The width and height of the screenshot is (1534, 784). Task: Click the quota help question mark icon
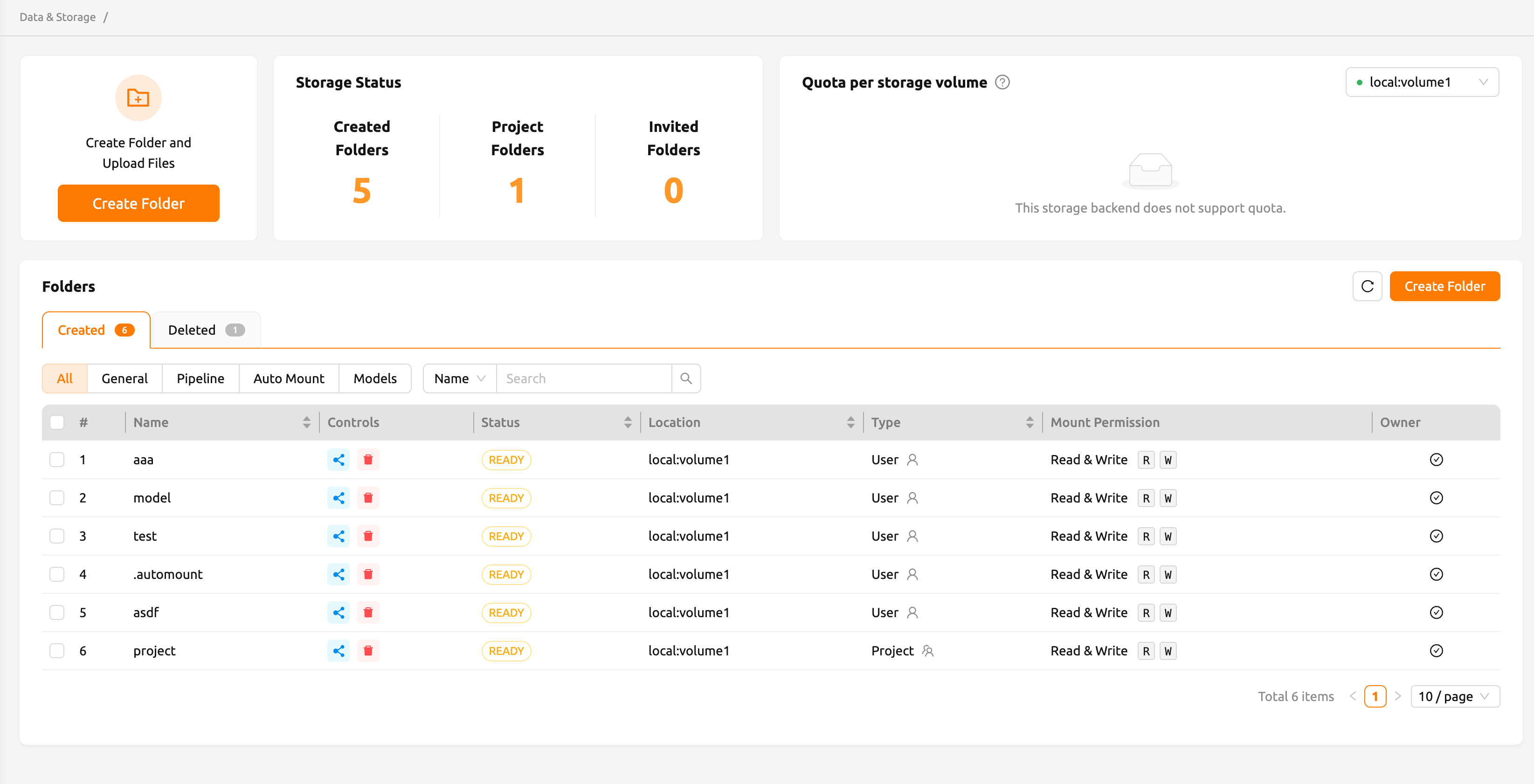pos(1002,82)
